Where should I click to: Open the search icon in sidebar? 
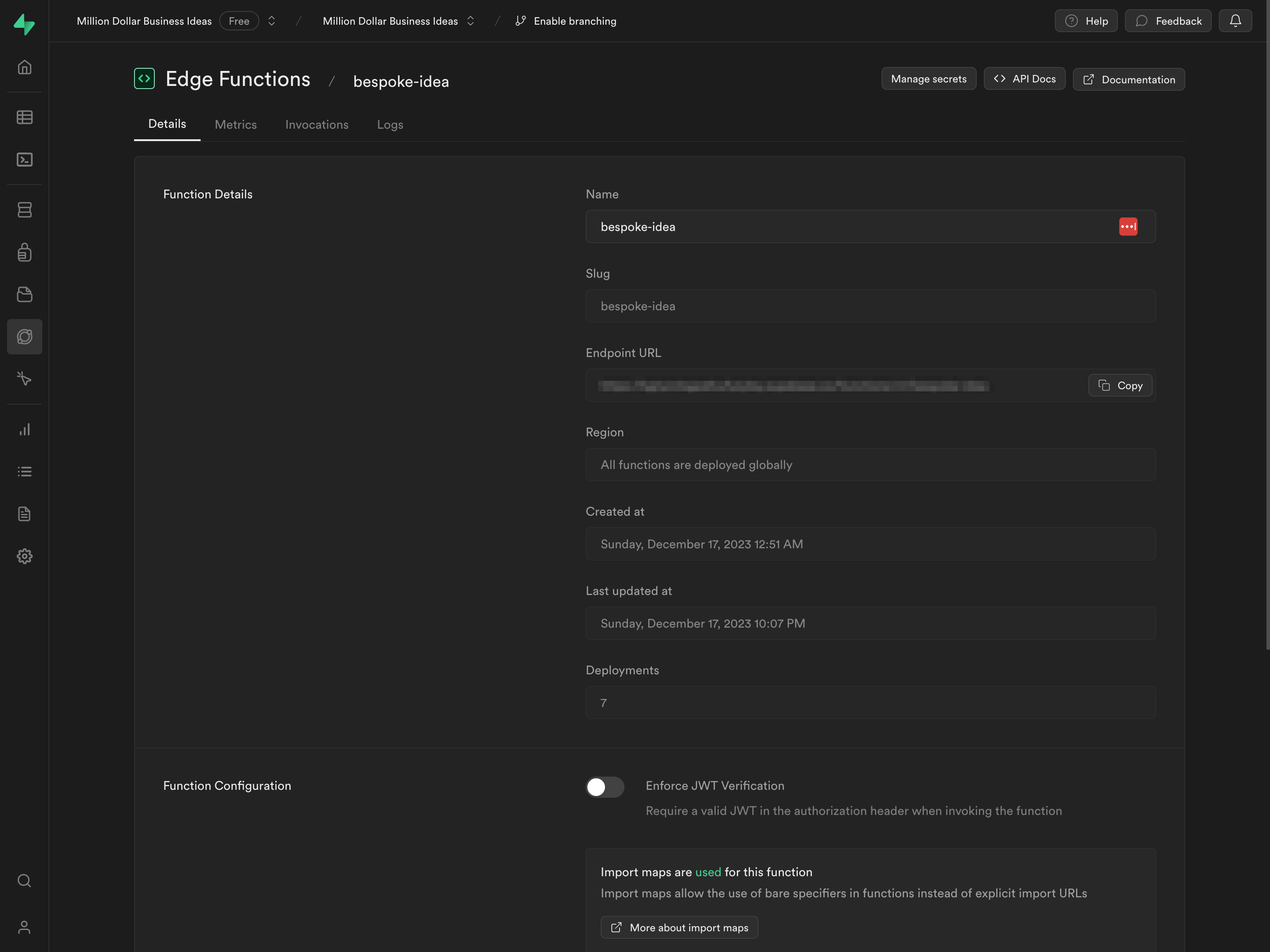[x=24, y=880]
